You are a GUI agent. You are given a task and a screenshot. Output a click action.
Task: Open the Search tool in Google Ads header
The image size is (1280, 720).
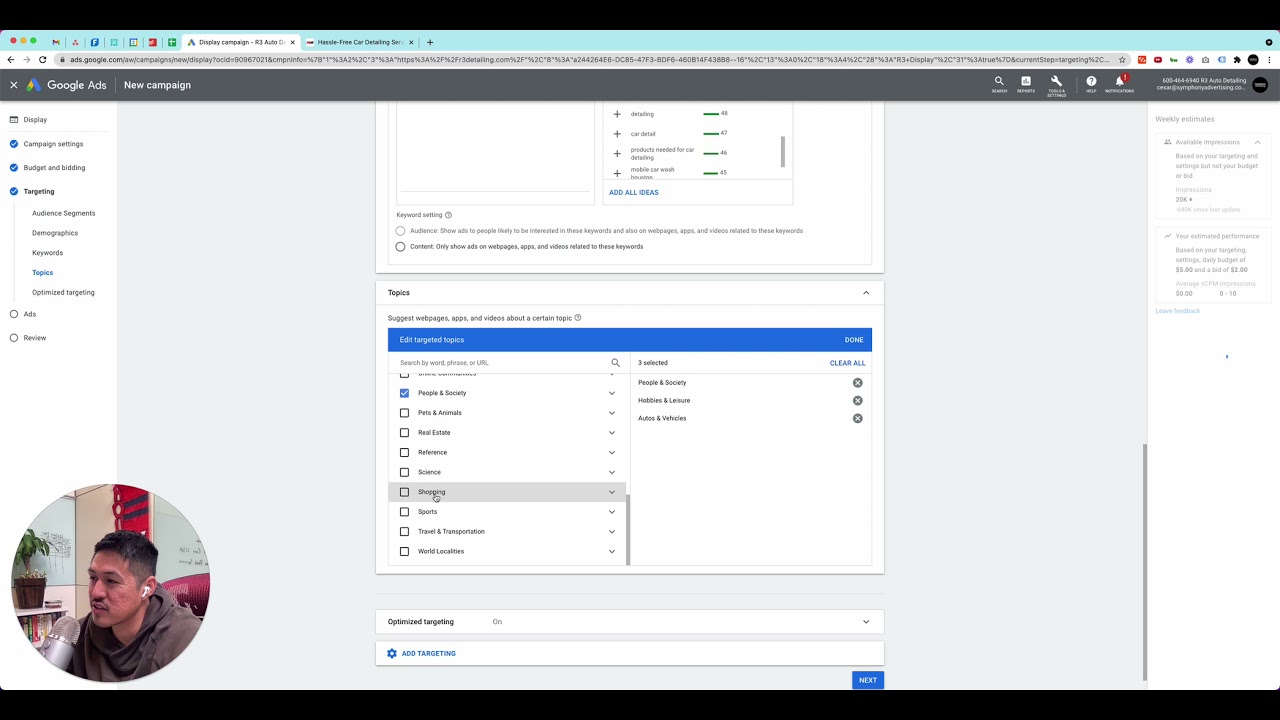(999, 82)
